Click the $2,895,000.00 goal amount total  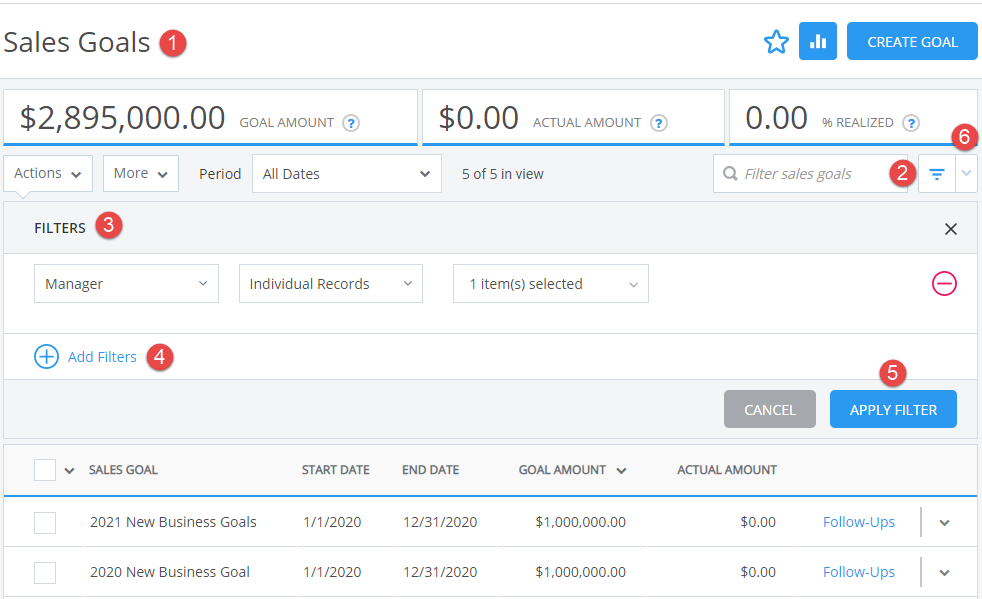(x=122, y=118)
